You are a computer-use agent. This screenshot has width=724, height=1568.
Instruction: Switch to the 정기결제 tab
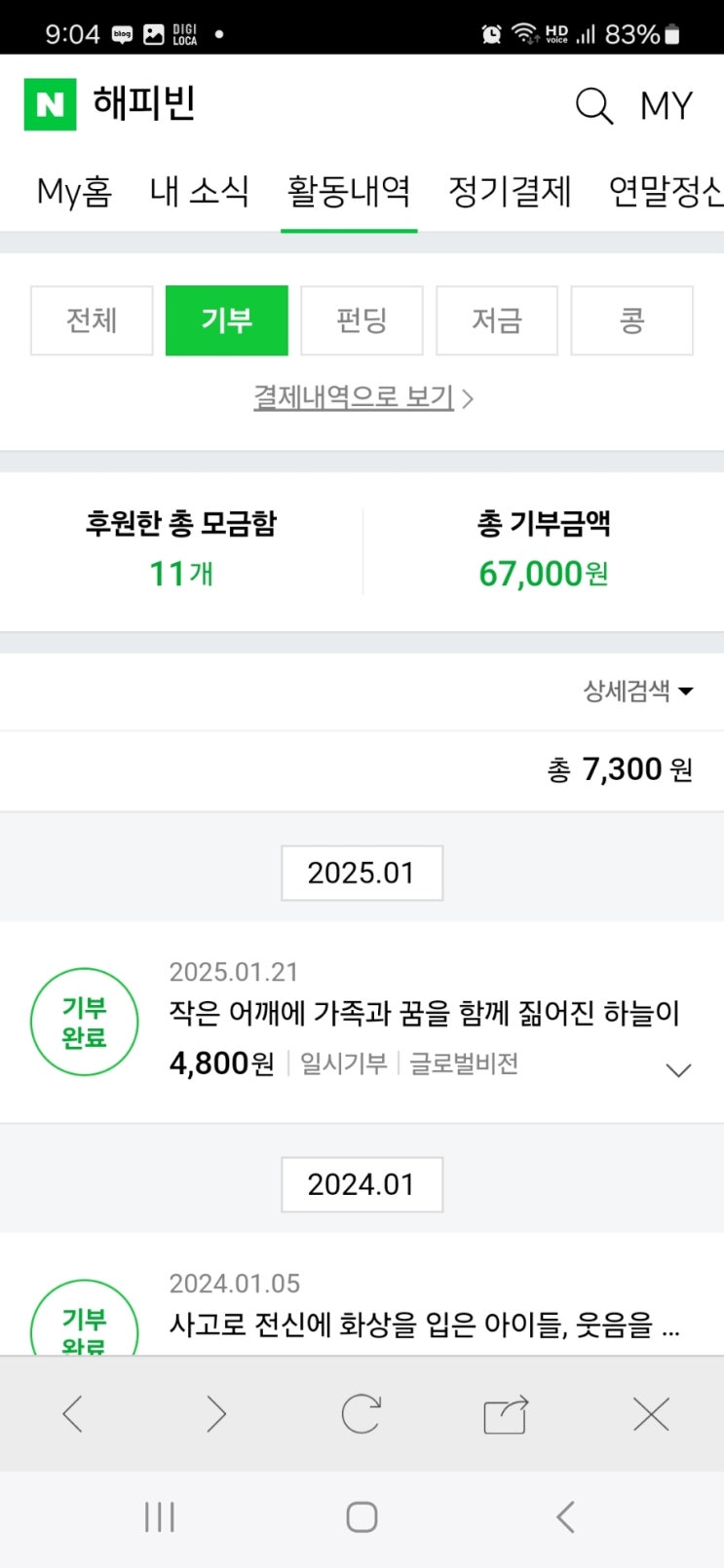click(510, 192)
